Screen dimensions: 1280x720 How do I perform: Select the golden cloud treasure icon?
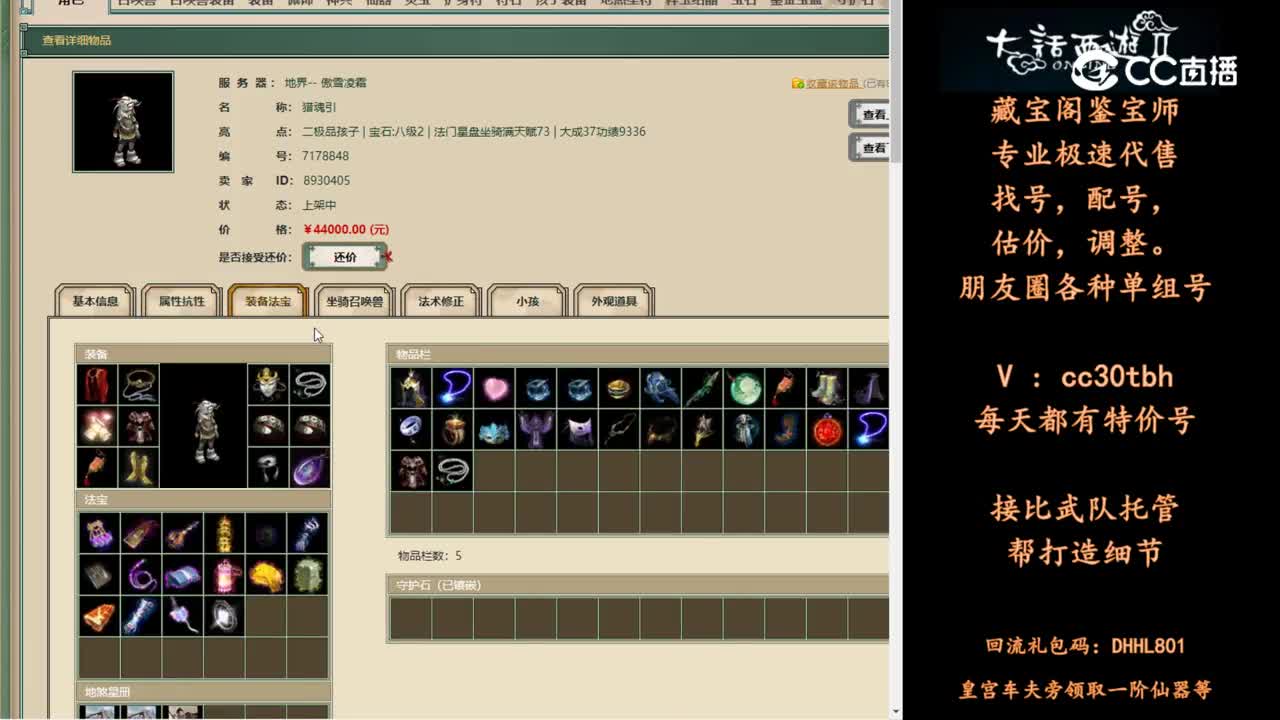(x=266, y=575)
